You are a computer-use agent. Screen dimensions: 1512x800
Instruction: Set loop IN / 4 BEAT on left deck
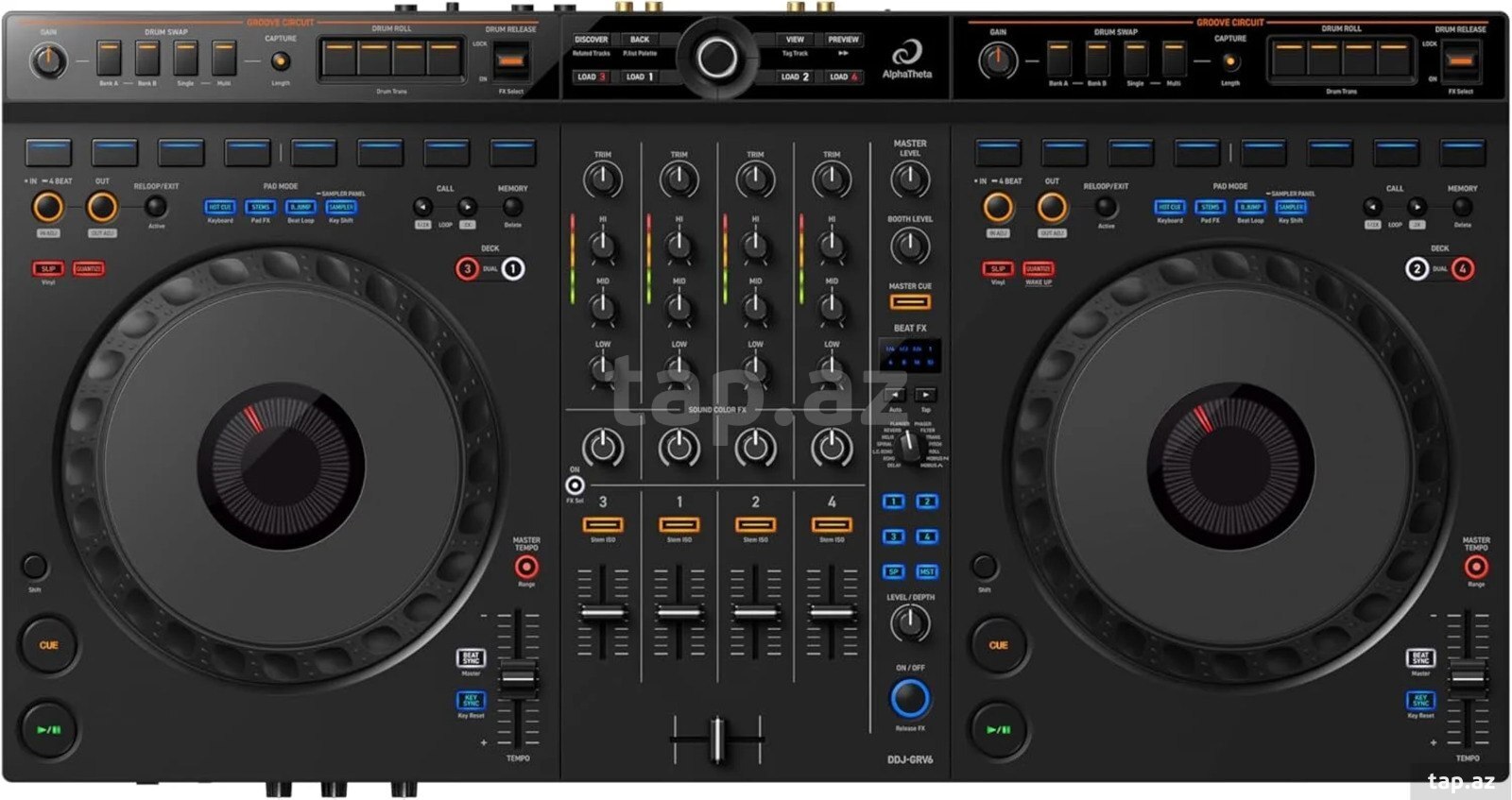click(47, 207)
